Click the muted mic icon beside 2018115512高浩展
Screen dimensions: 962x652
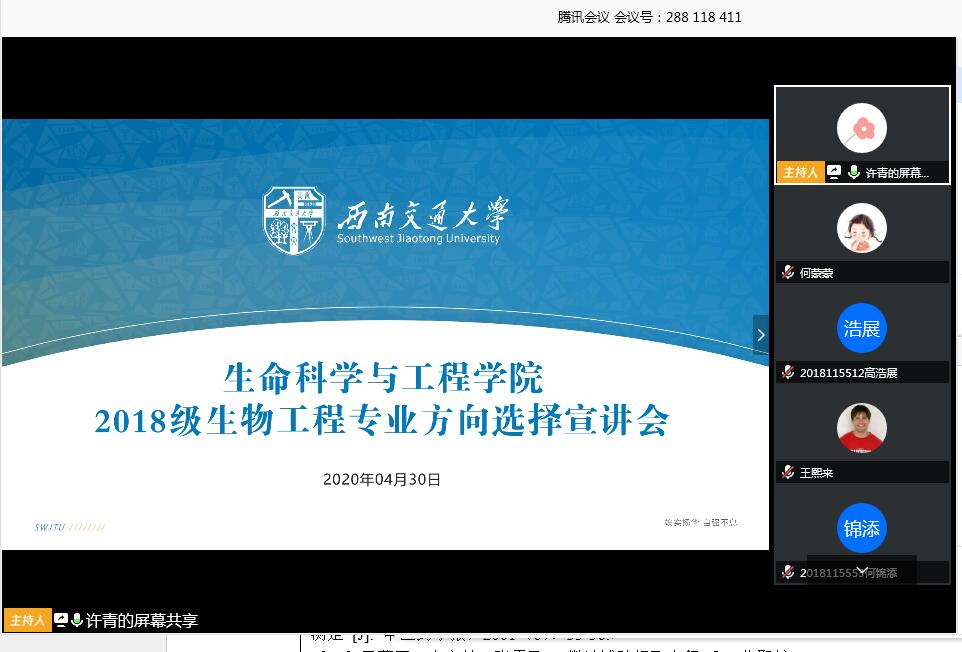788,372
